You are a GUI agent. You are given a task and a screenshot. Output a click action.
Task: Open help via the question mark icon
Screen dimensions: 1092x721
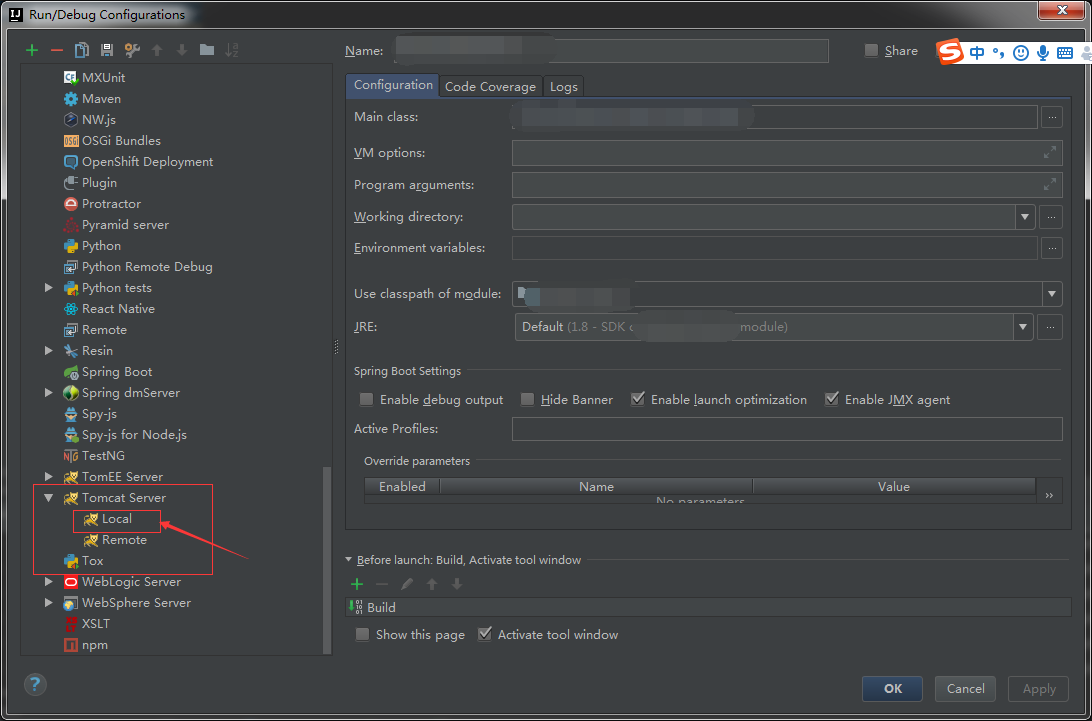pos(37,684)
